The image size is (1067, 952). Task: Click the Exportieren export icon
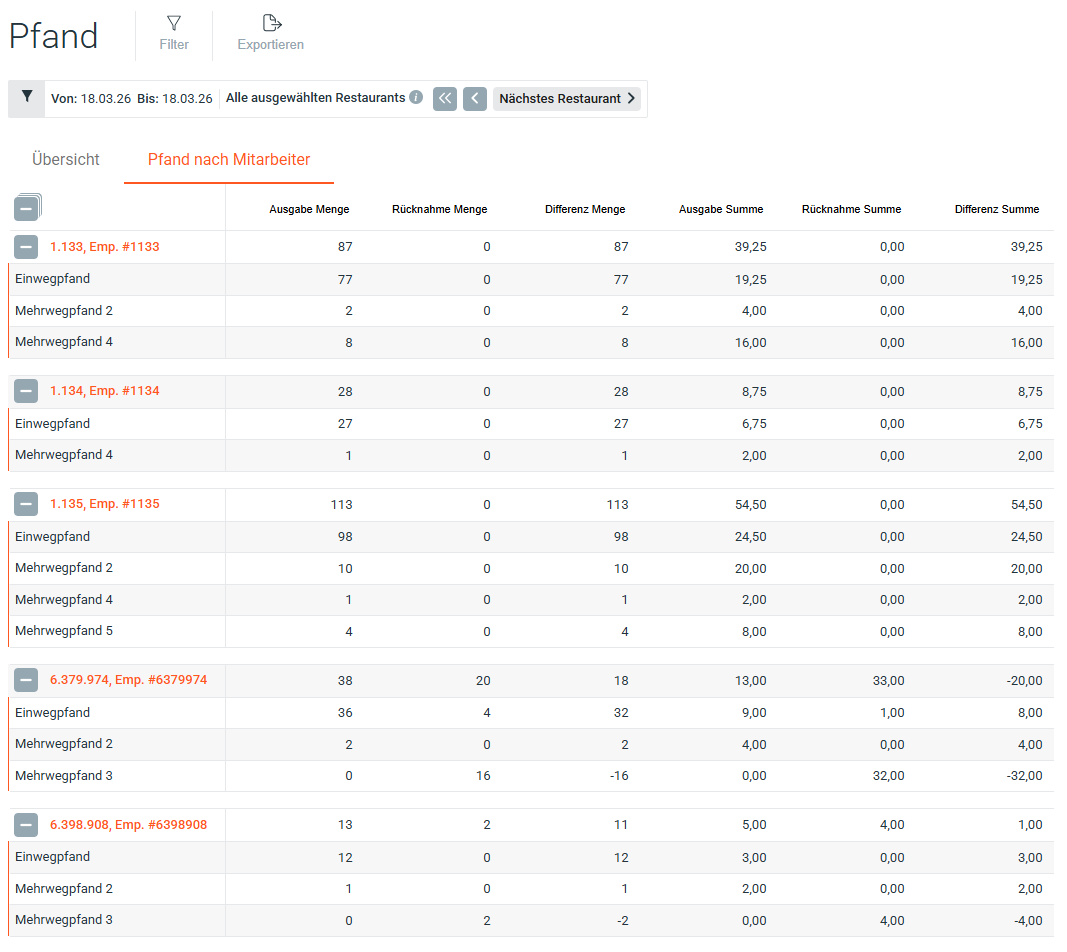(272, 23)
